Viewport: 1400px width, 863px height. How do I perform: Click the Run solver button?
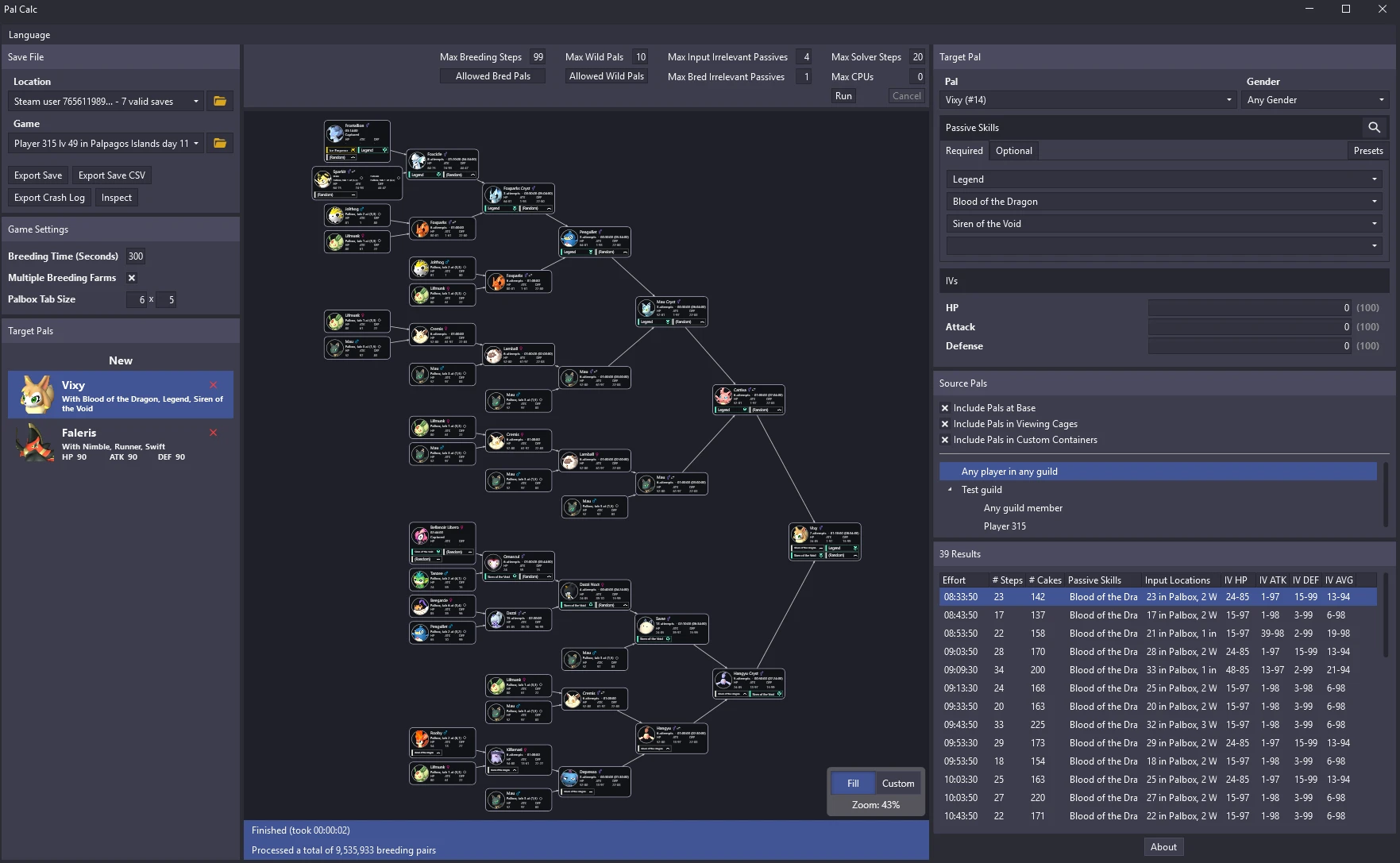(x=843, y=96)
